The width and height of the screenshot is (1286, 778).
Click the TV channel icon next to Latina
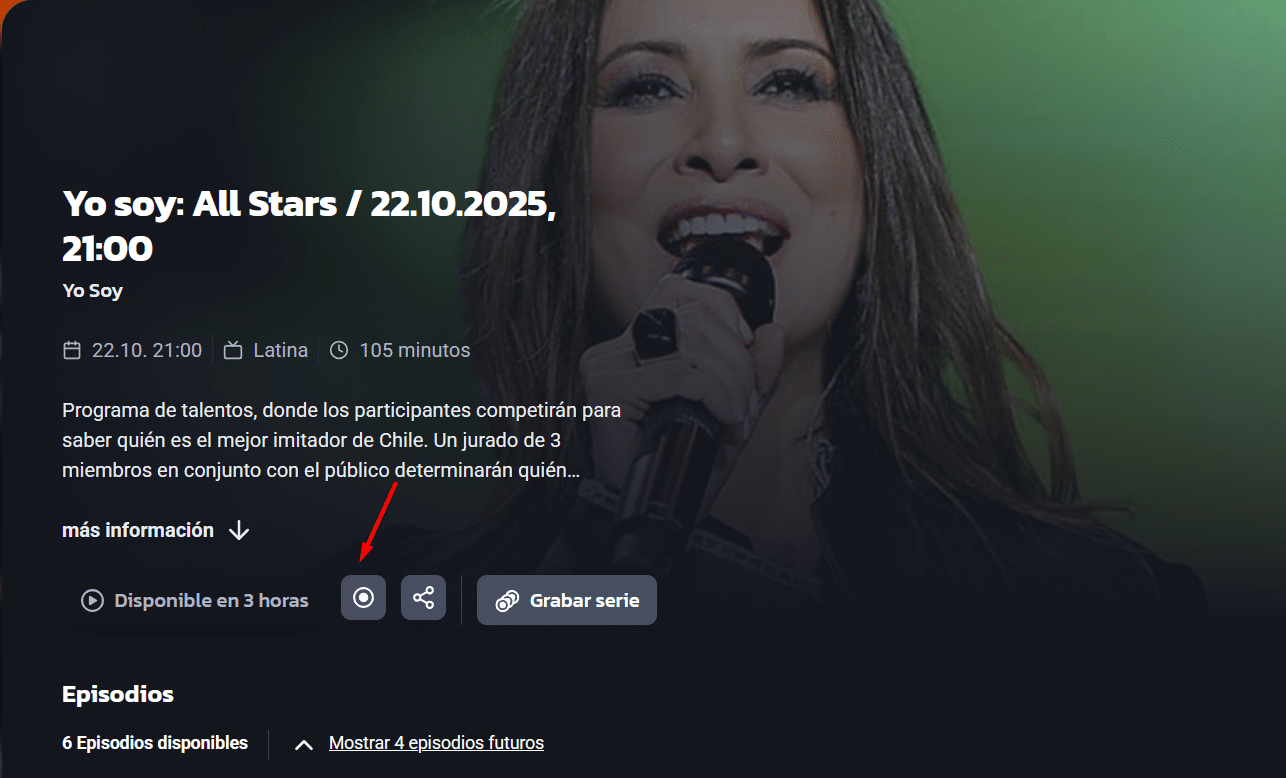(x=233, y=350)
